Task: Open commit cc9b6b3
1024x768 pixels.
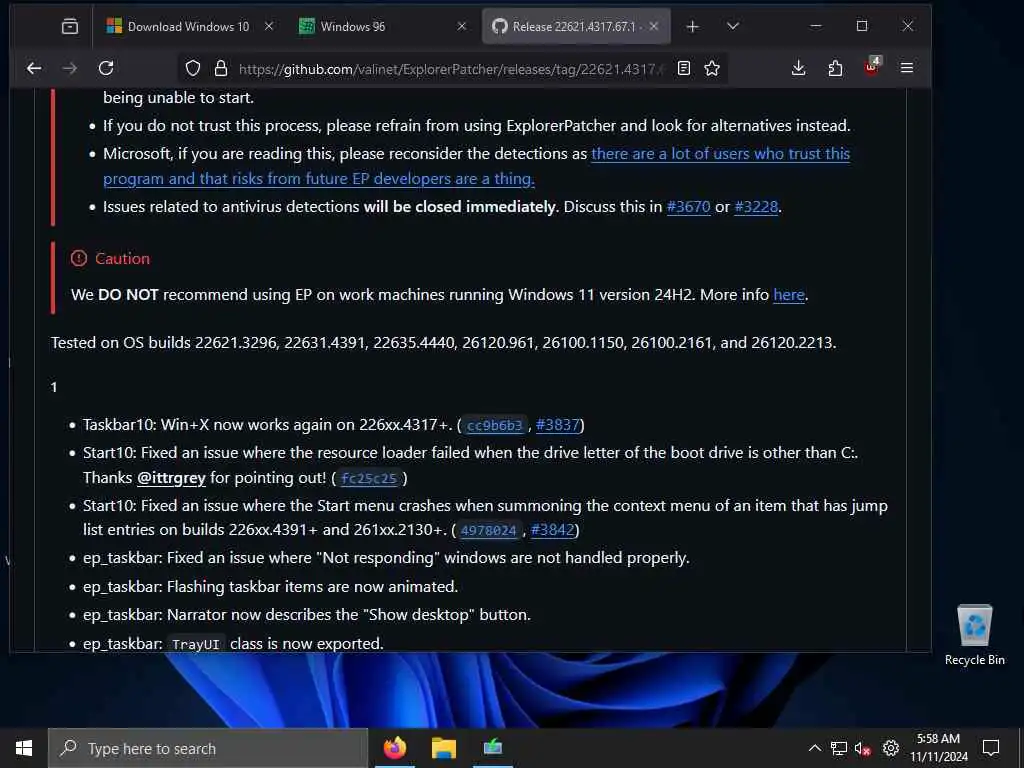Action: tap(494, 426)
